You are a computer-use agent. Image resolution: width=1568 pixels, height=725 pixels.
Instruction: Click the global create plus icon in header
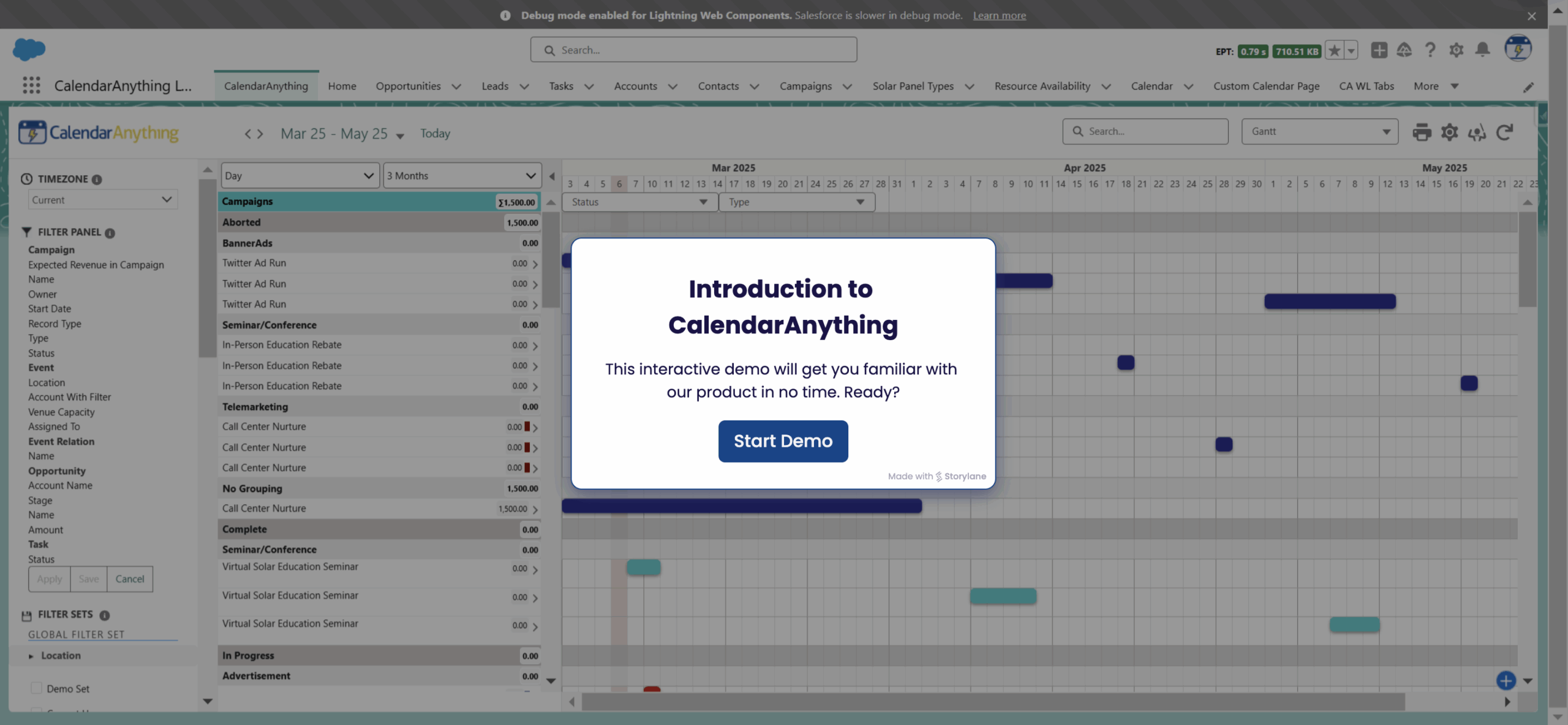[1379, 50]
